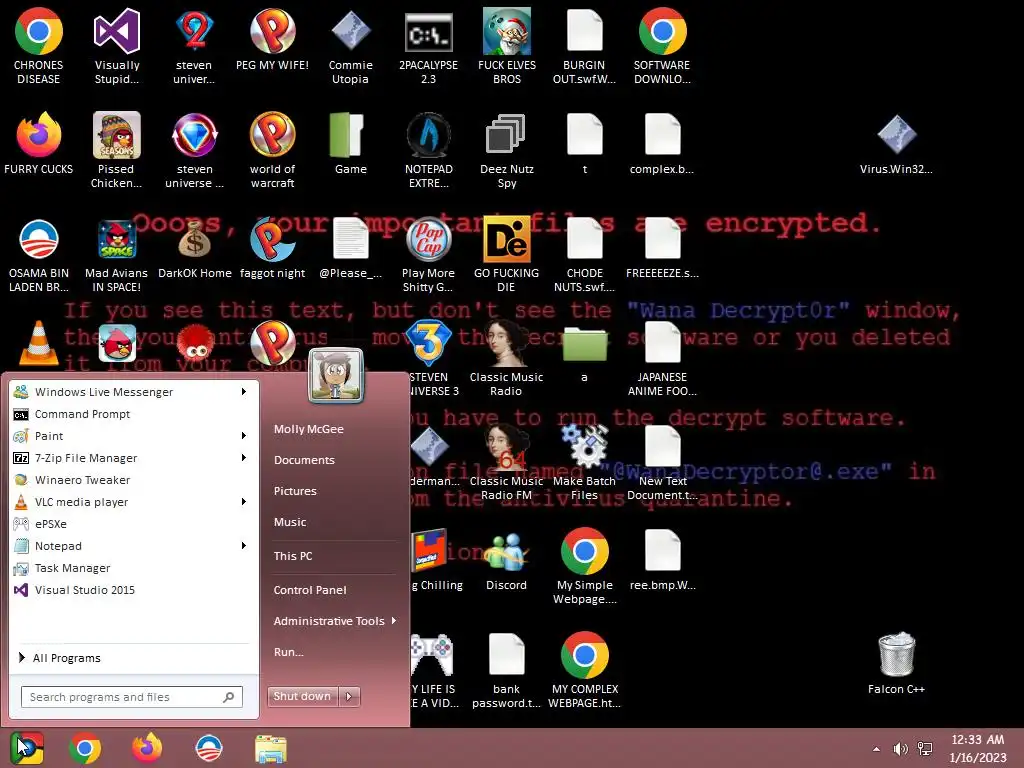Open Control Panel from Start menu

tap(310, 590)
